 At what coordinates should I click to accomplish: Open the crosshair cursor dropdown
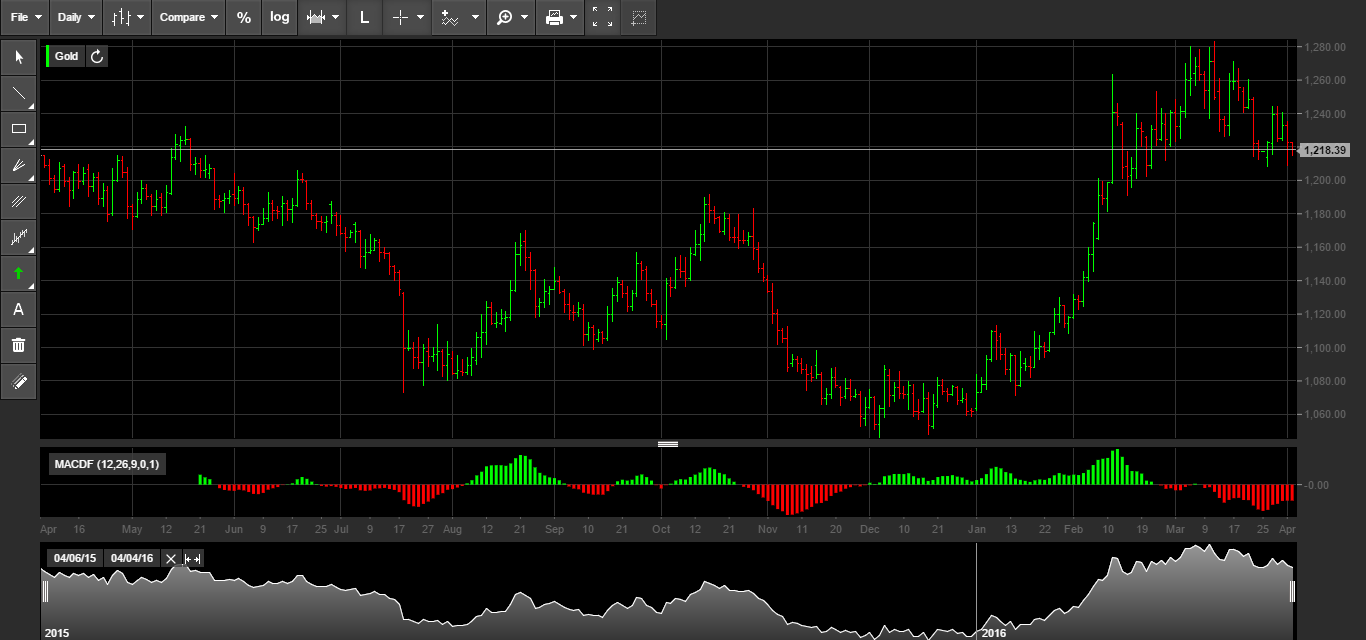click(x=407, y=17)
